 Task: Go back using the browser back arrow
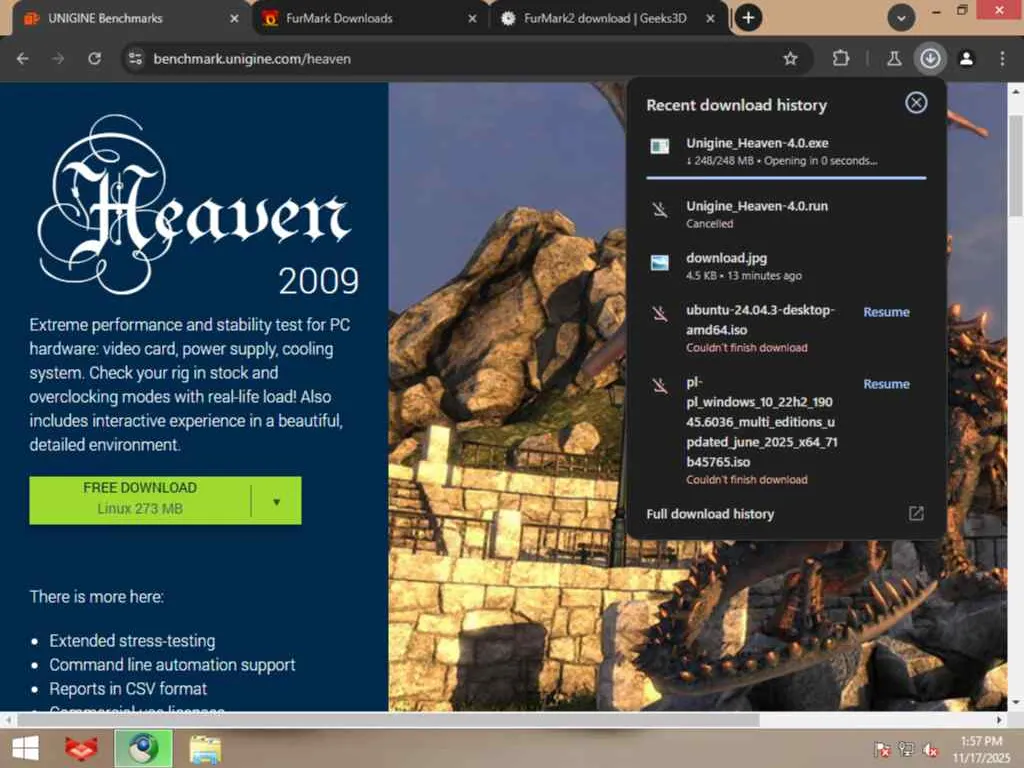23,59
